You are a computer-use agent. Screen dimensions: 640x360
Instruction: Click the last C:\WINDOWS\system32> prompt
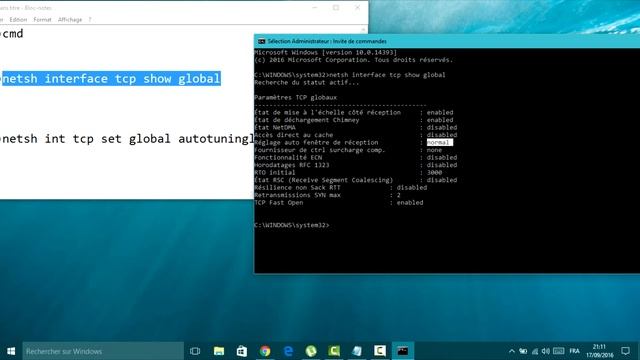tap(291, 225)
